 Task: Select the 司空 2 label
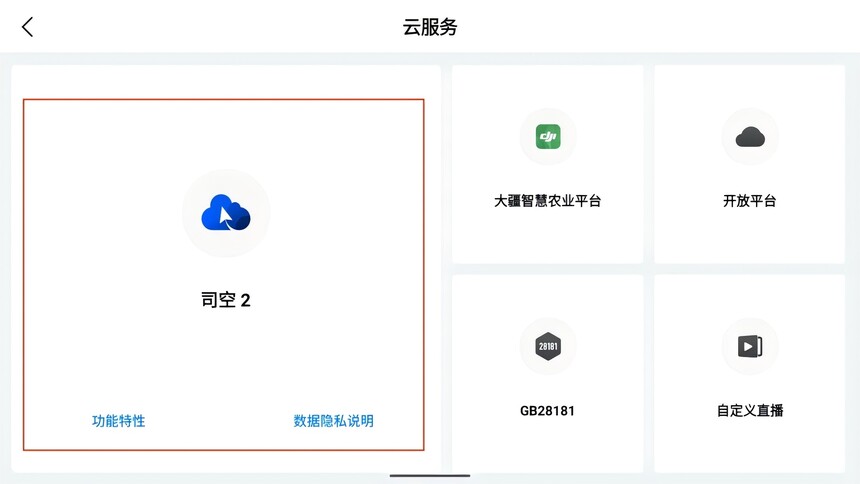click(x=226, y=300)
